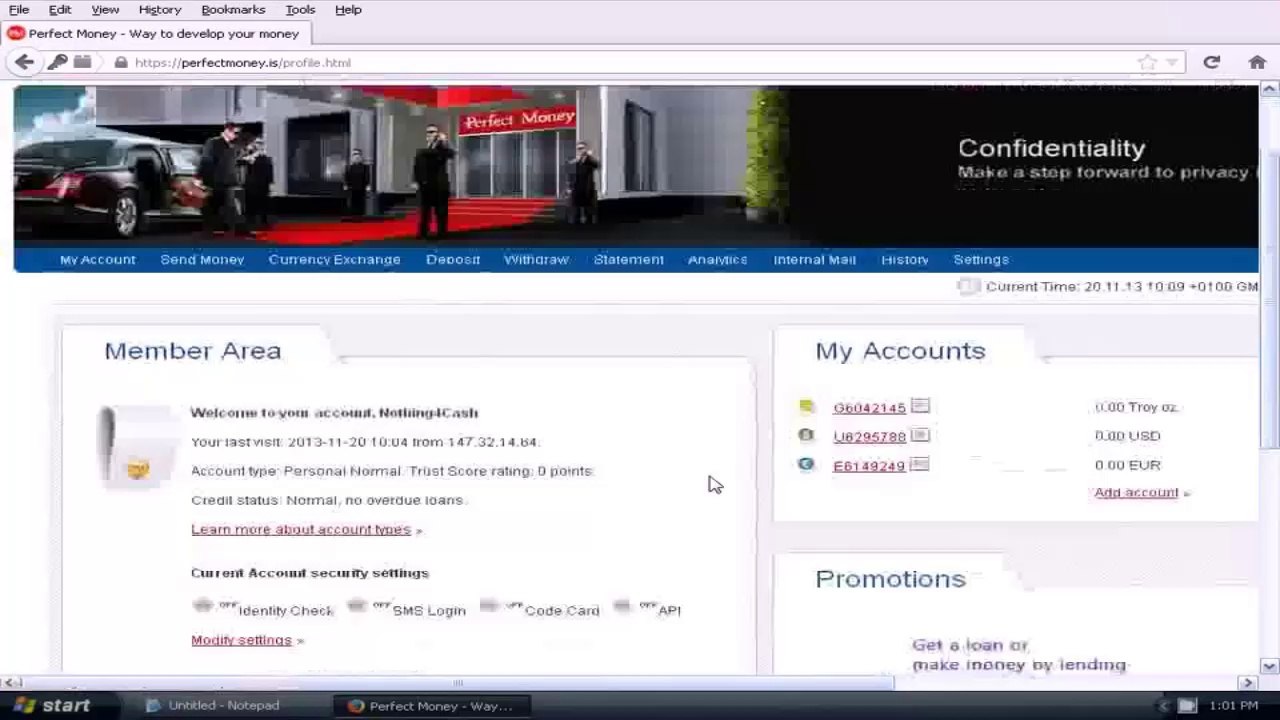Click the address bar URL field
The width and height of the screenshot is (1280, 720).
click(630, 62)
